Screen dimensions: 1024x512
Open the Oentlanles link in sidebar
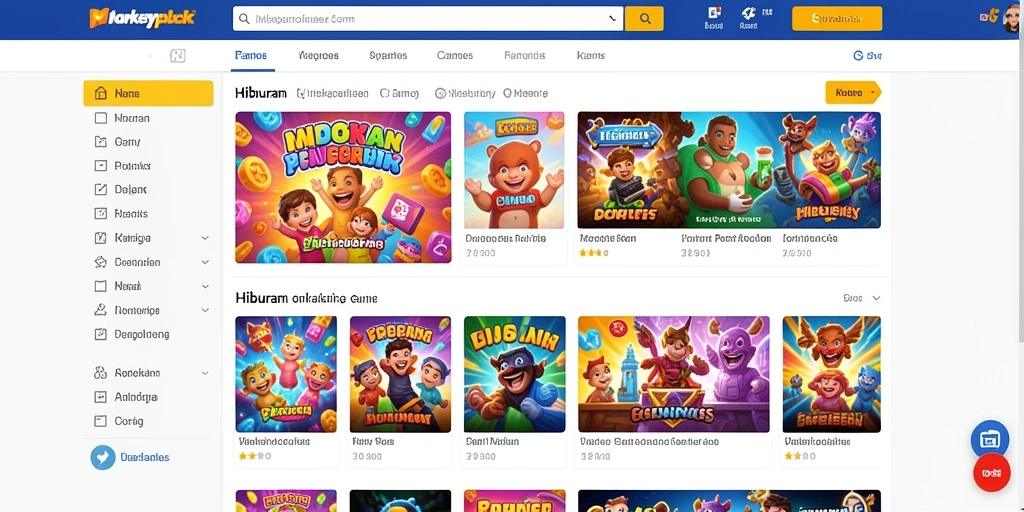click(144, 457)
